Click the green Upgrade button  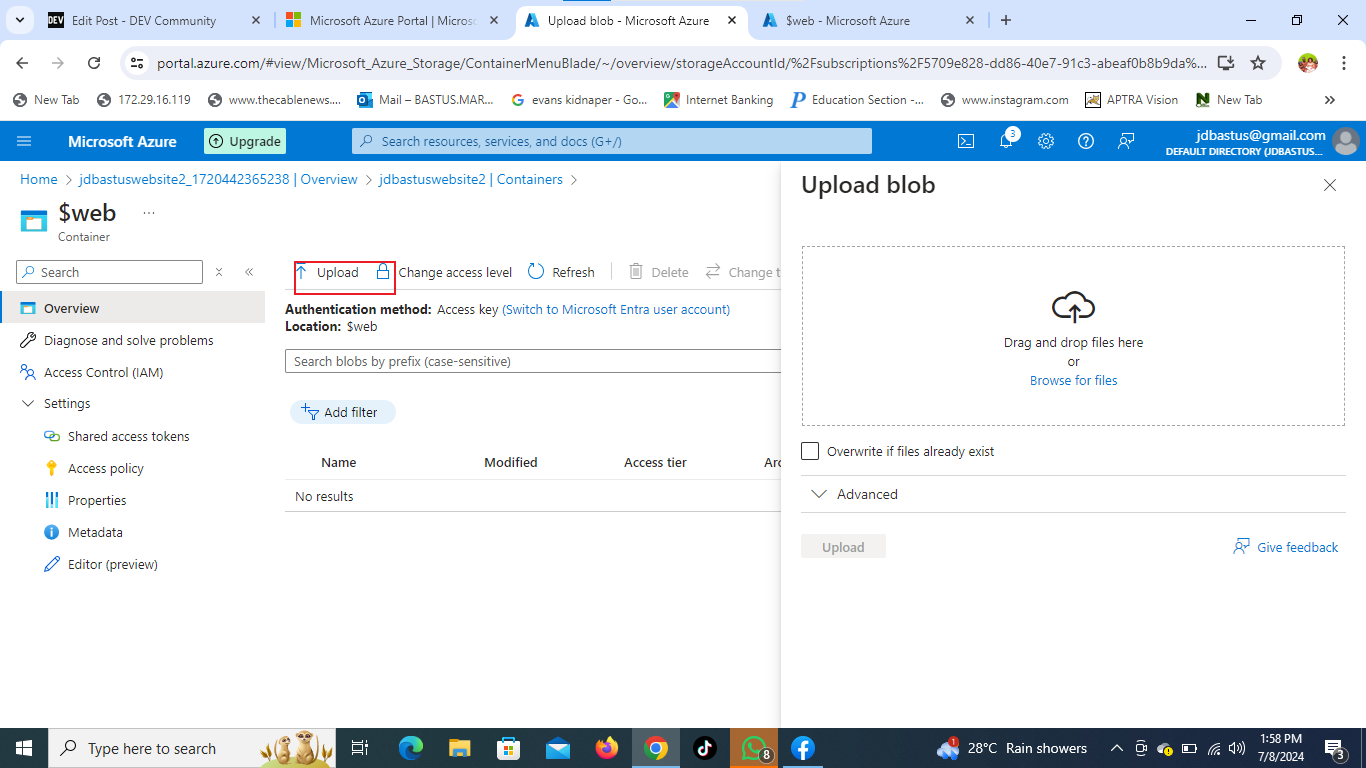click(x=245, y=141)
